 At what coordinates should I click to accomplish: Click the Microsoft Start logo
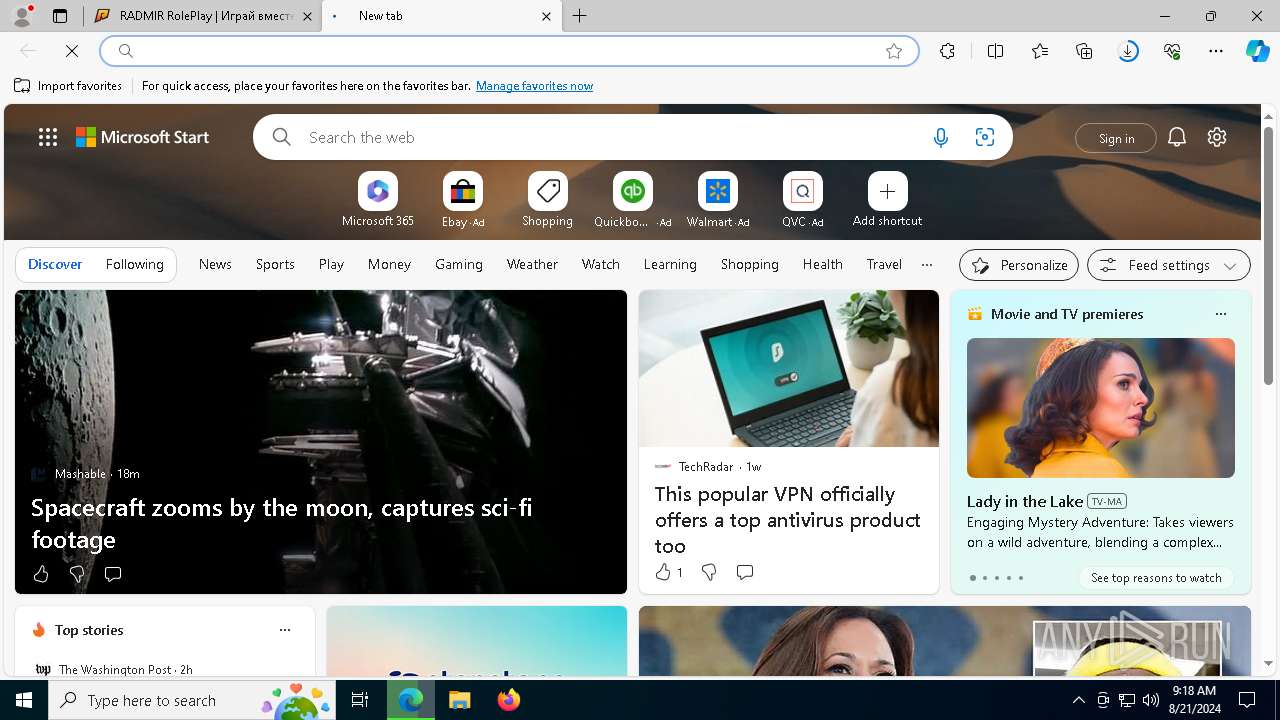(143, 137)
